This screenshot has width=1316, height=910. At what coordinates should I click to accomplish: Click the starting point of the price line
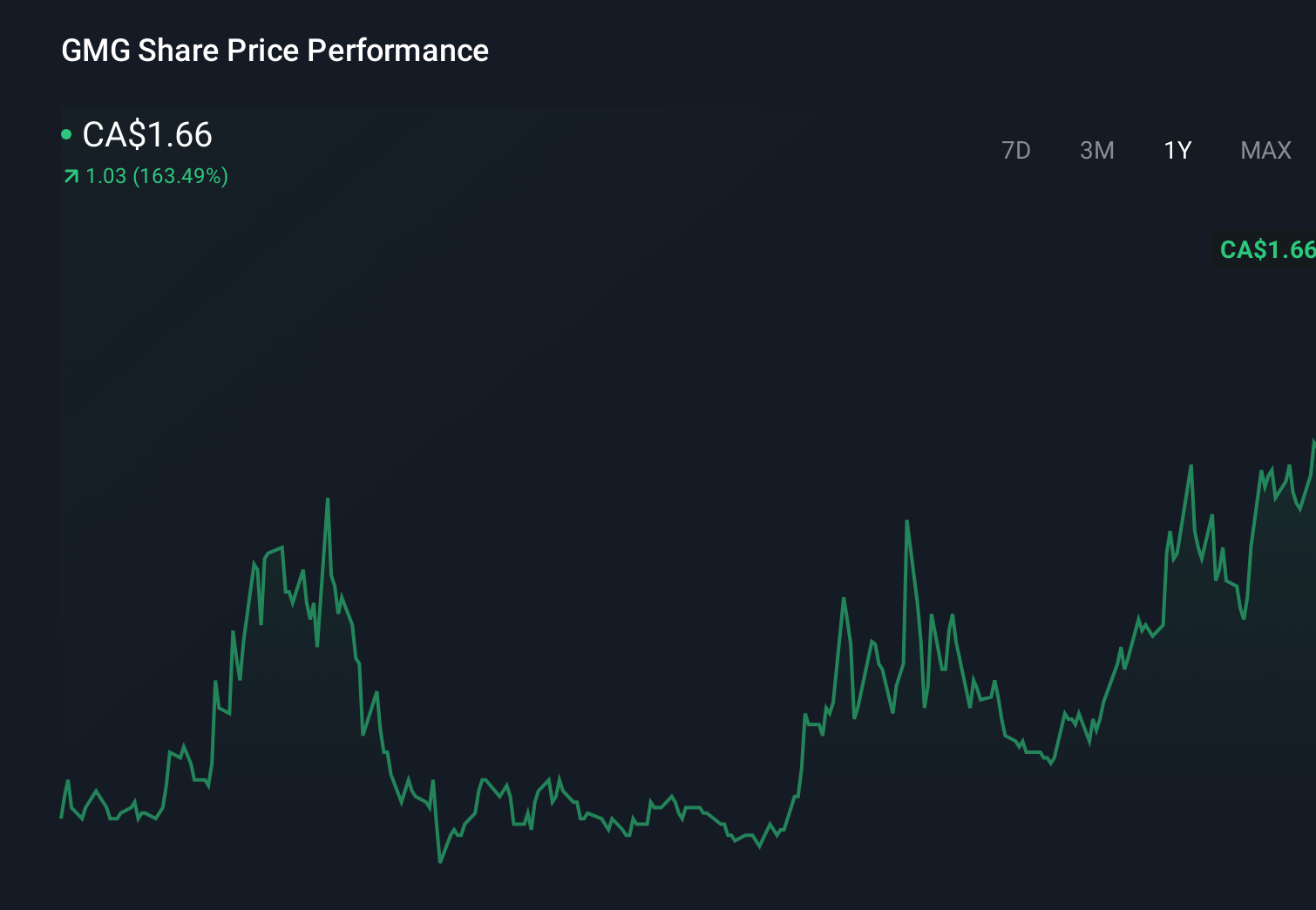pos(59,815)
